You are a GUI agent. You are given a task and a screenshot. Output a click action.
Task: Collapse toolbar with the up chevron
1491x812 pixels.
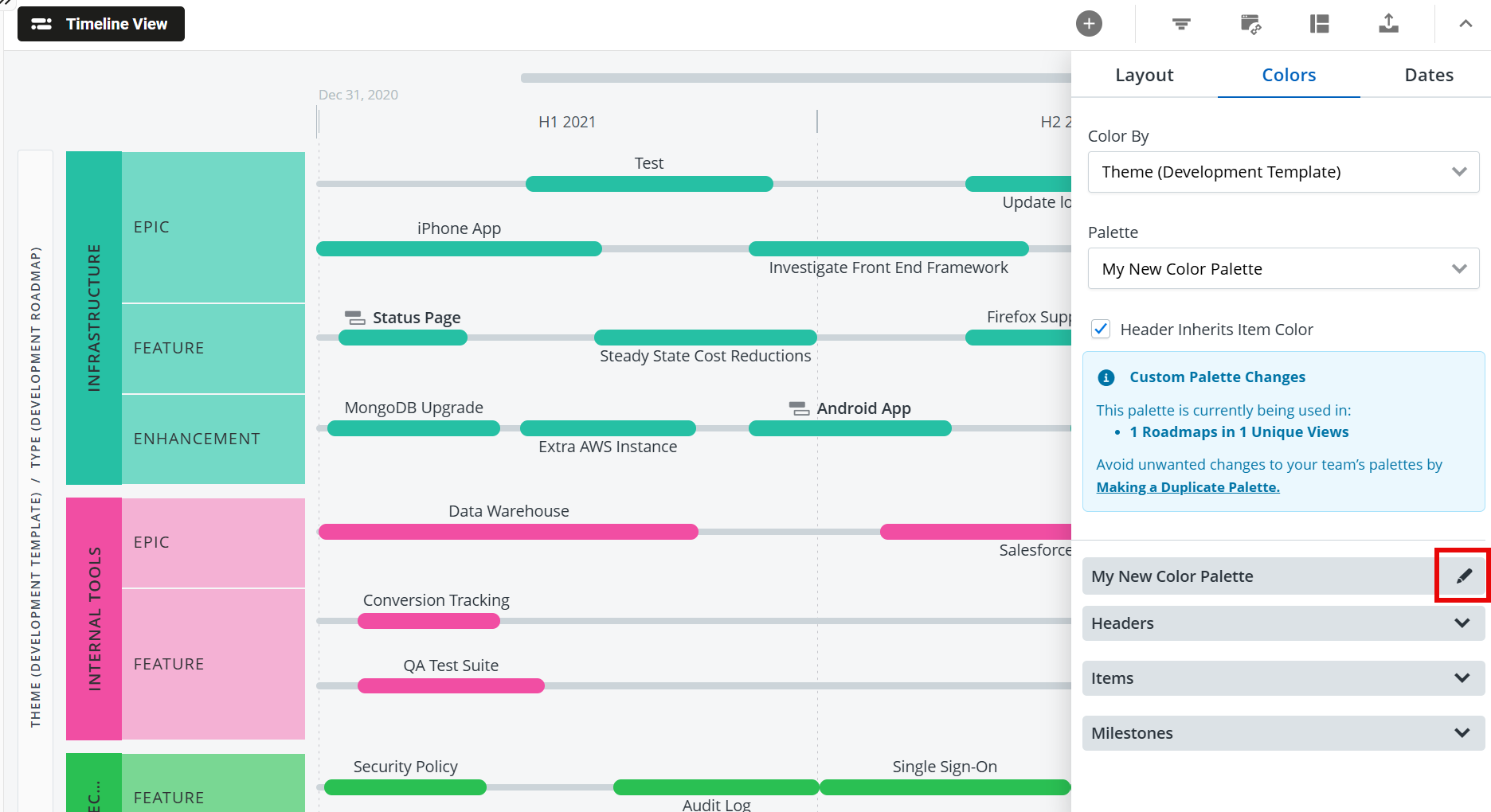tap(1466, 24)
